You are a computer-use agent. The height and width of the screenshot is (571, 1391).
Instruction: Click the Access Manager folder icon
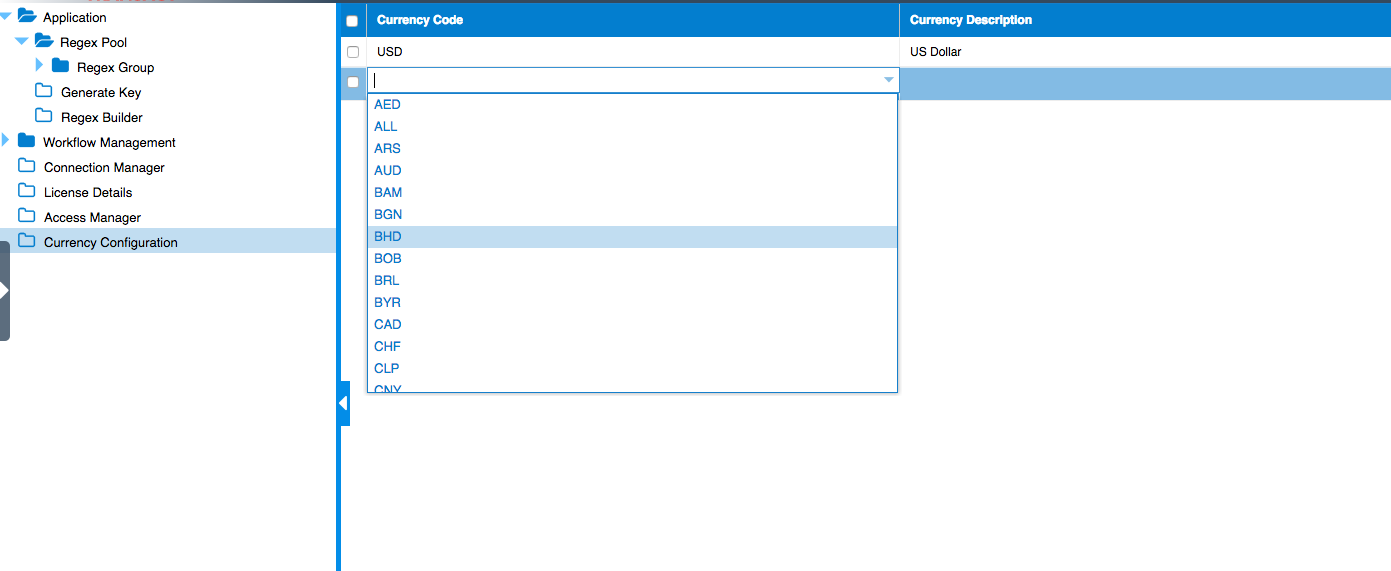tap(27, 216)
